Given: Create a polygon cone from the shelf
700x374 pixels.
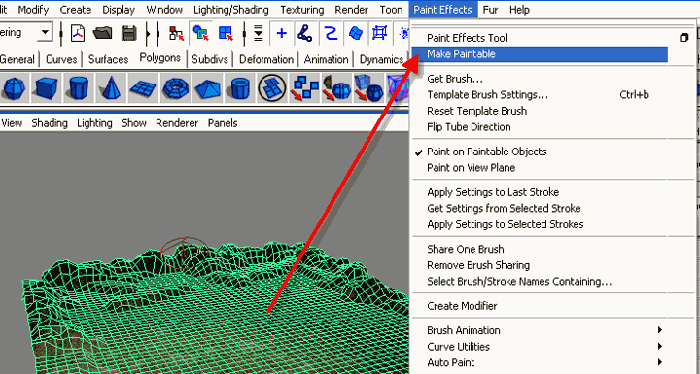Looking at the screenshot, I should pyautogui.click(x=110, y=88).
